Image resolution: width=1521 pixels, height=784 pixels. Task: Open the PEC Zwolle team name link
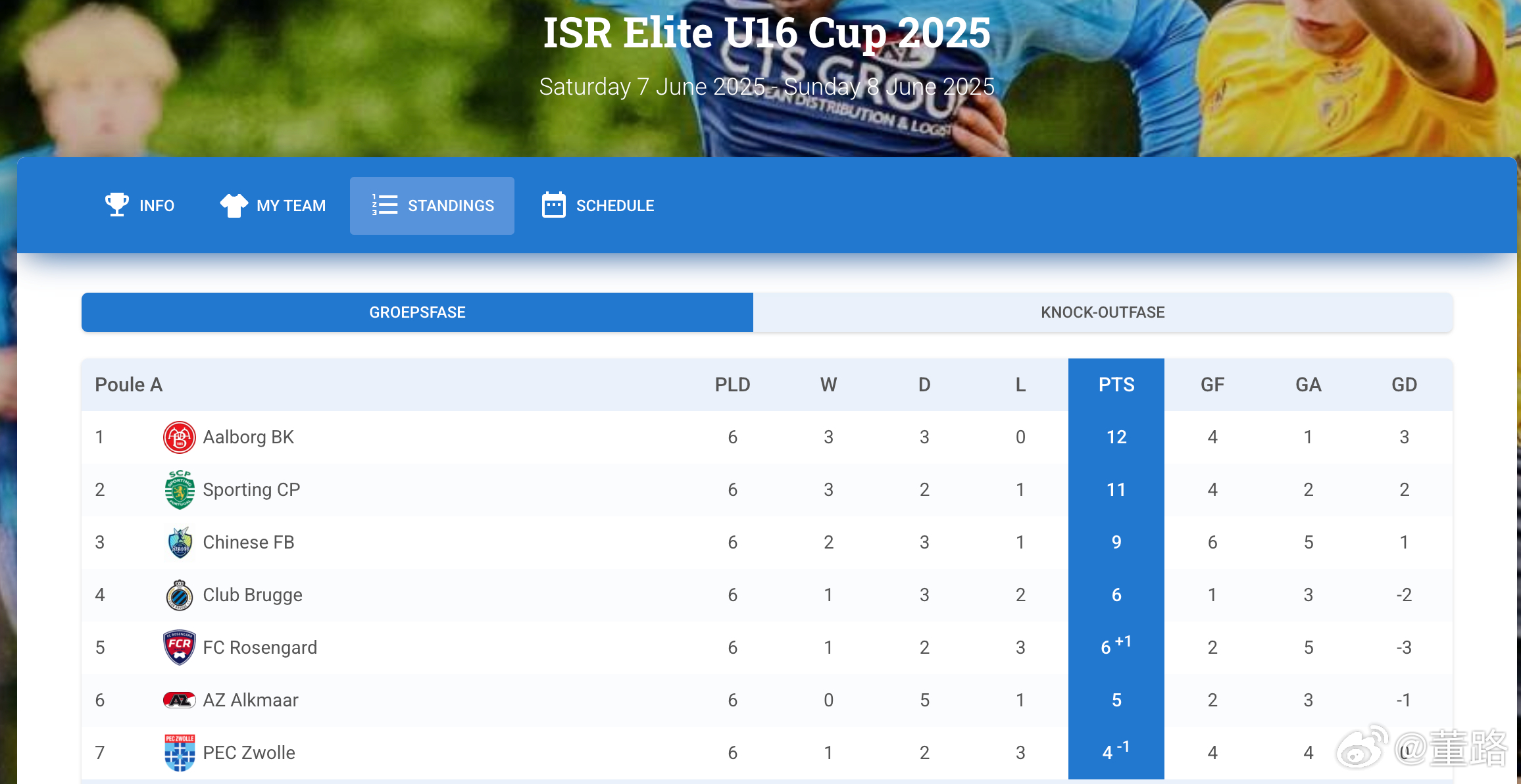[249, 753]
